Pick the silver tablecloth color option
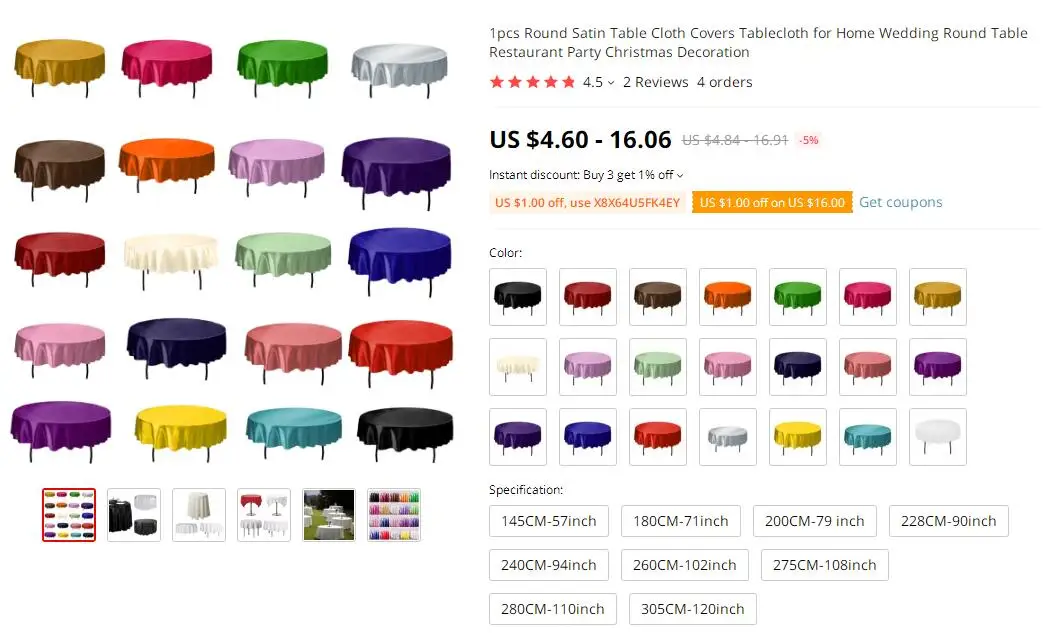Screen dimensions: 1056x633 point(727,437)
